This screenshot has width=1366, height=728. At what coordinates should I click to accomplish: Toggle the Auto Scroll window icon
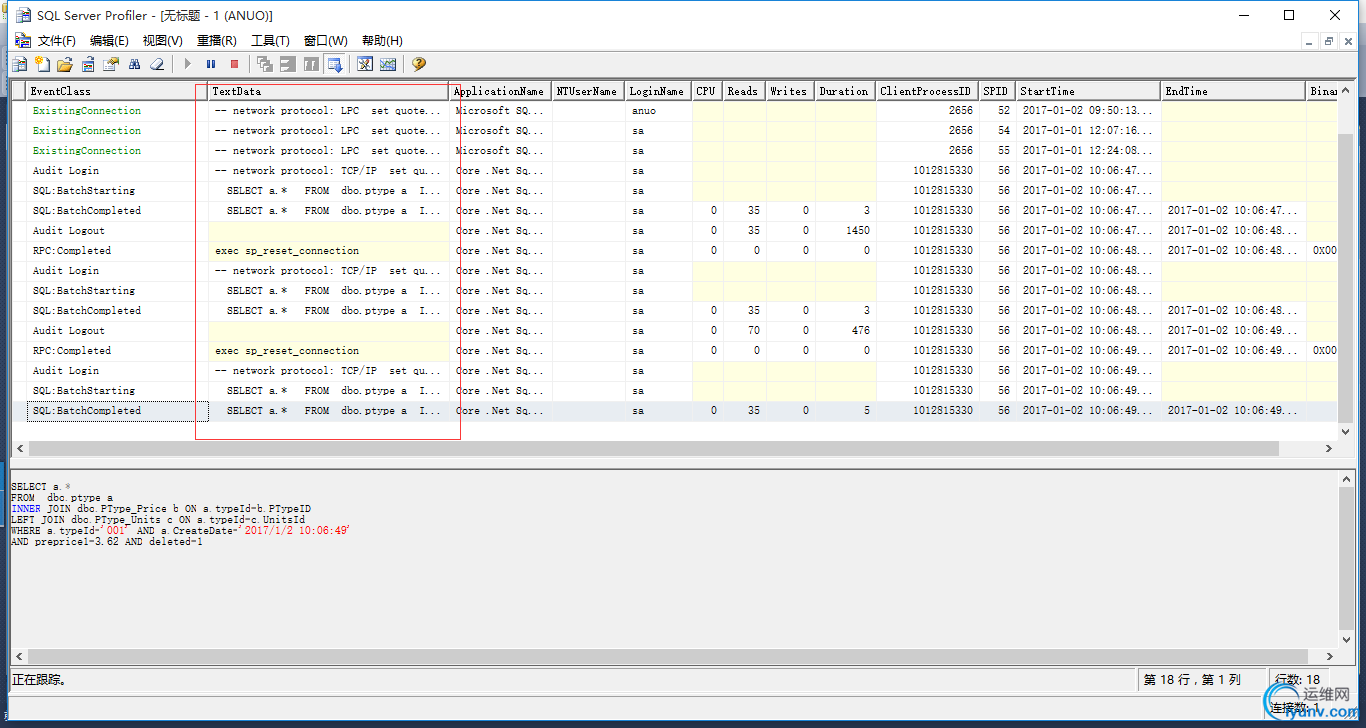[x=335, y=64]
